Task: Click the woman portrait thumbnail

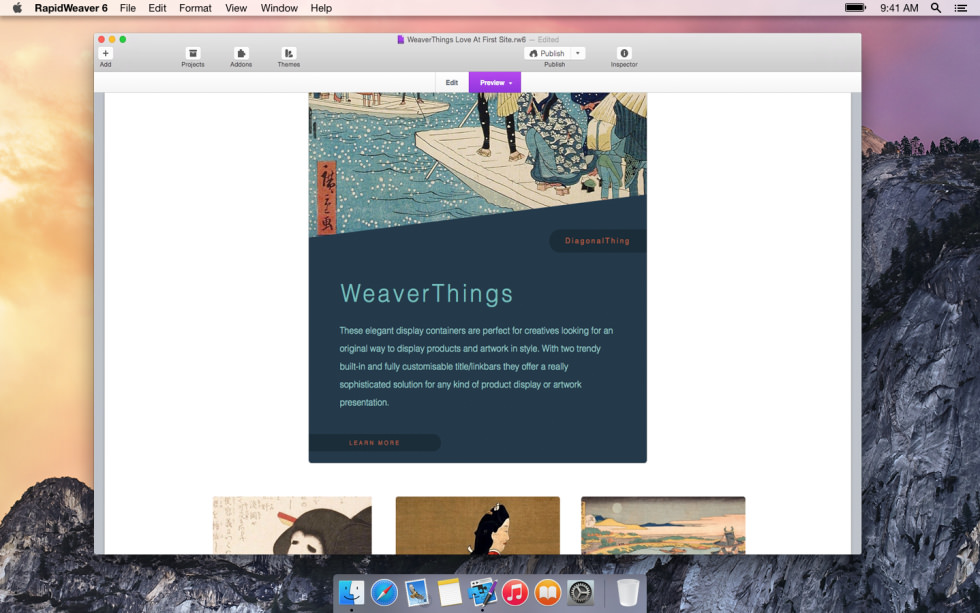Action: coord(478,526)
